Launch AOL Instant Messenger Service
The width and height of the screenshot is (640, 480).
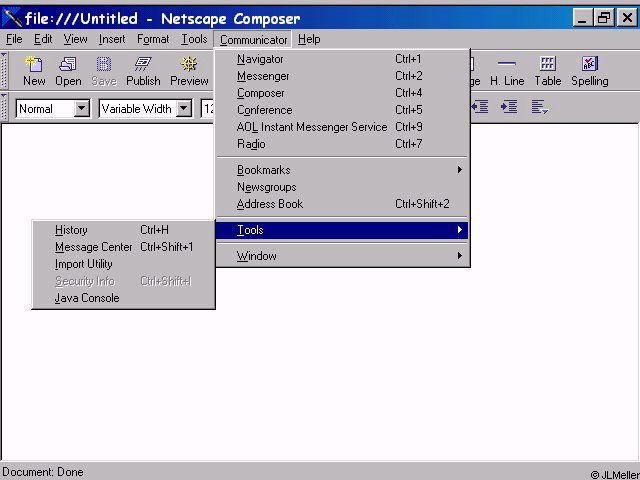tap(342, 127)
